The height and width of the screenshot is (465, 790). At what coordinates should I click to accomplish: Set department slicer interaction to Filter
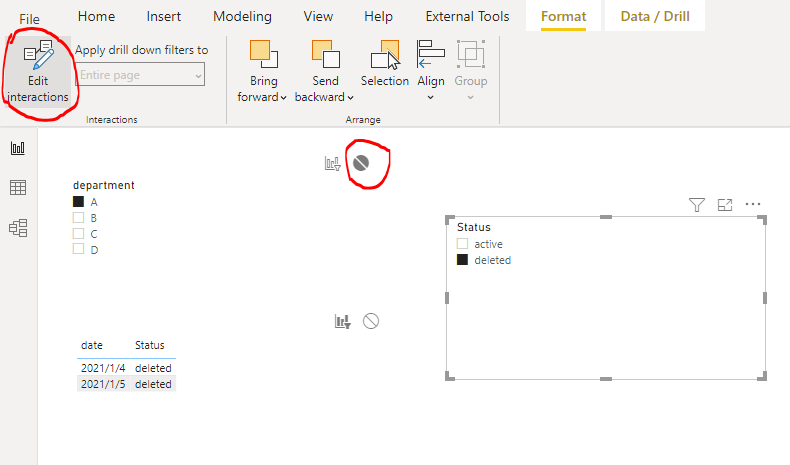click(333, 163)
